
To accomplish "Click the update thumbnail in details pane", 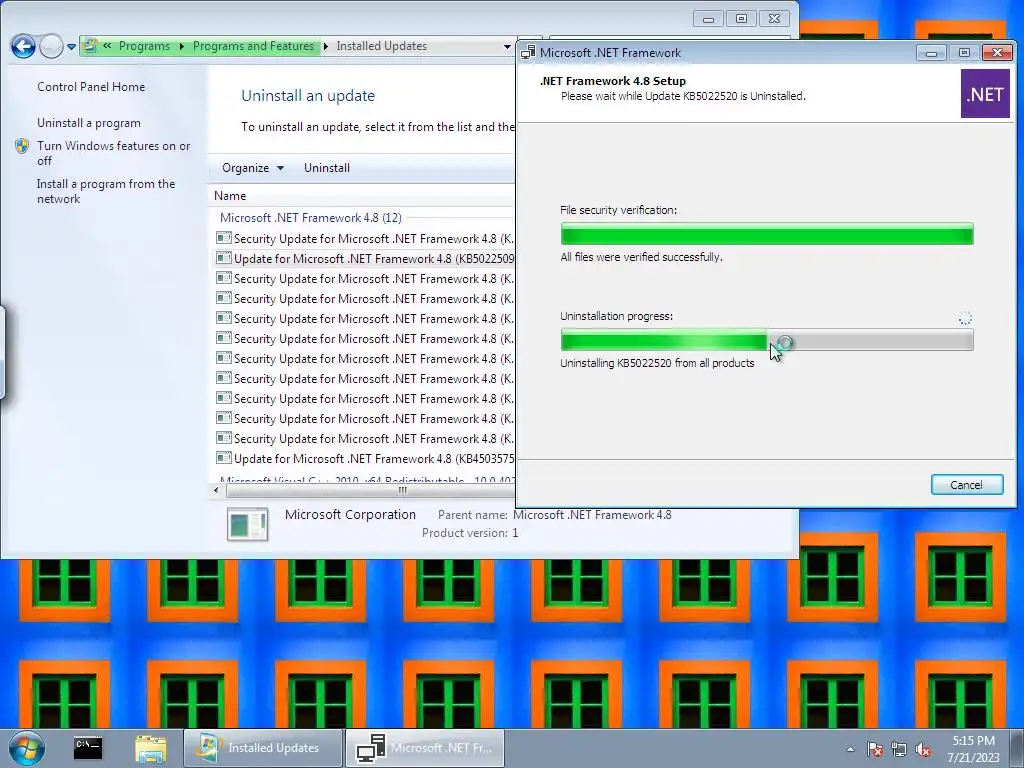I will point(248,524).
